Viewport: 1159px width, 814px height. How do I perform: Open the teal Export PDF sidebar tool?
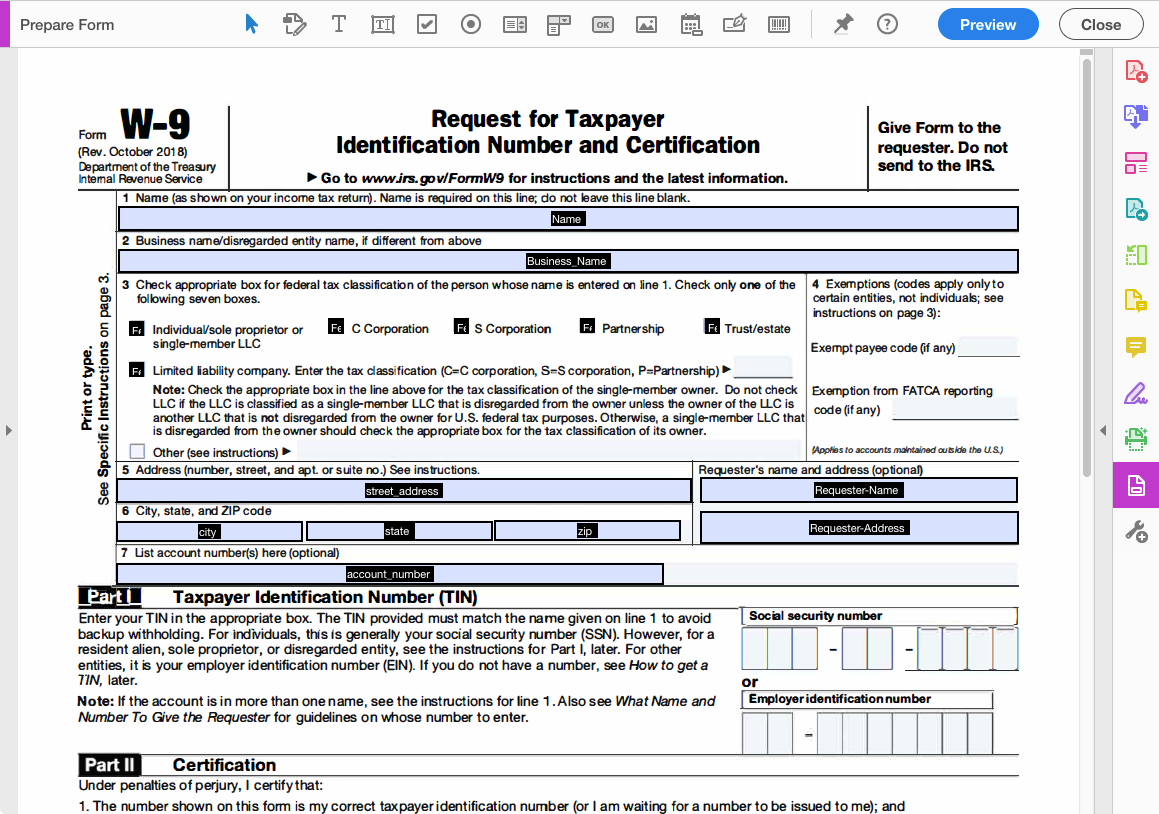pos(1136,209)
